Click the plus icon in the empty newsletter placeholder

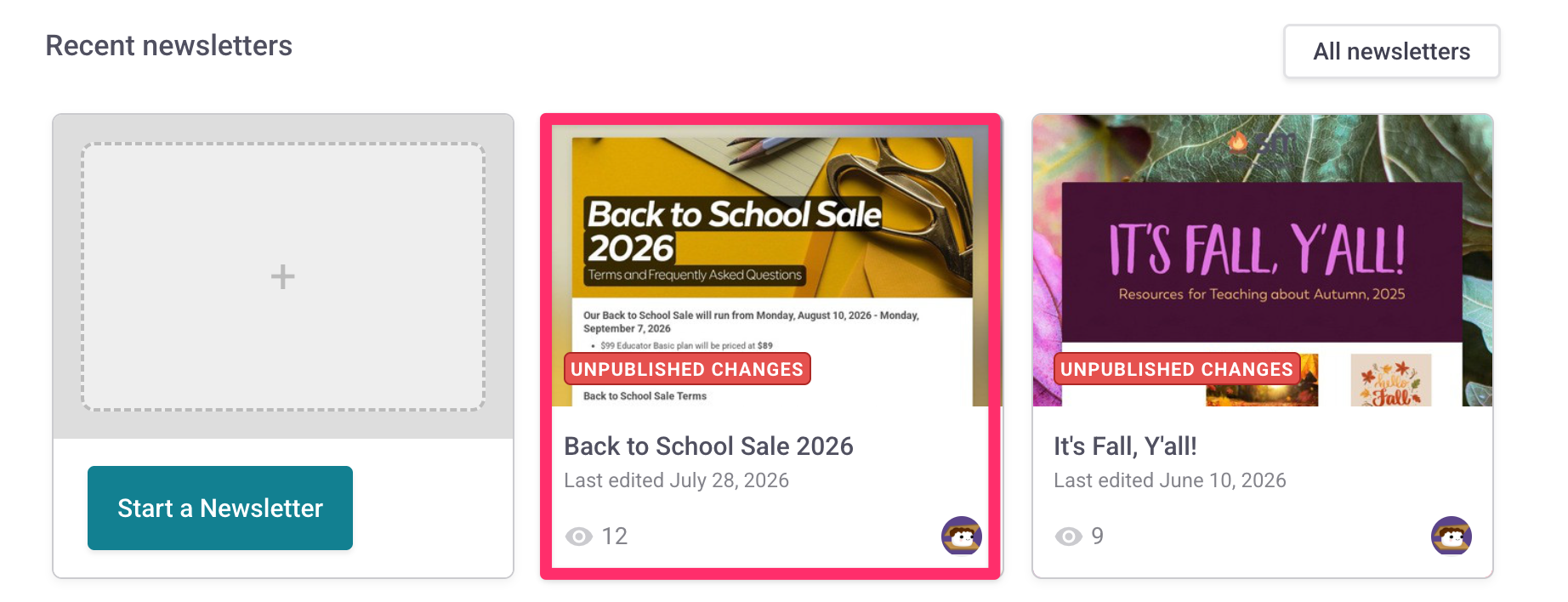pos(282,276)
